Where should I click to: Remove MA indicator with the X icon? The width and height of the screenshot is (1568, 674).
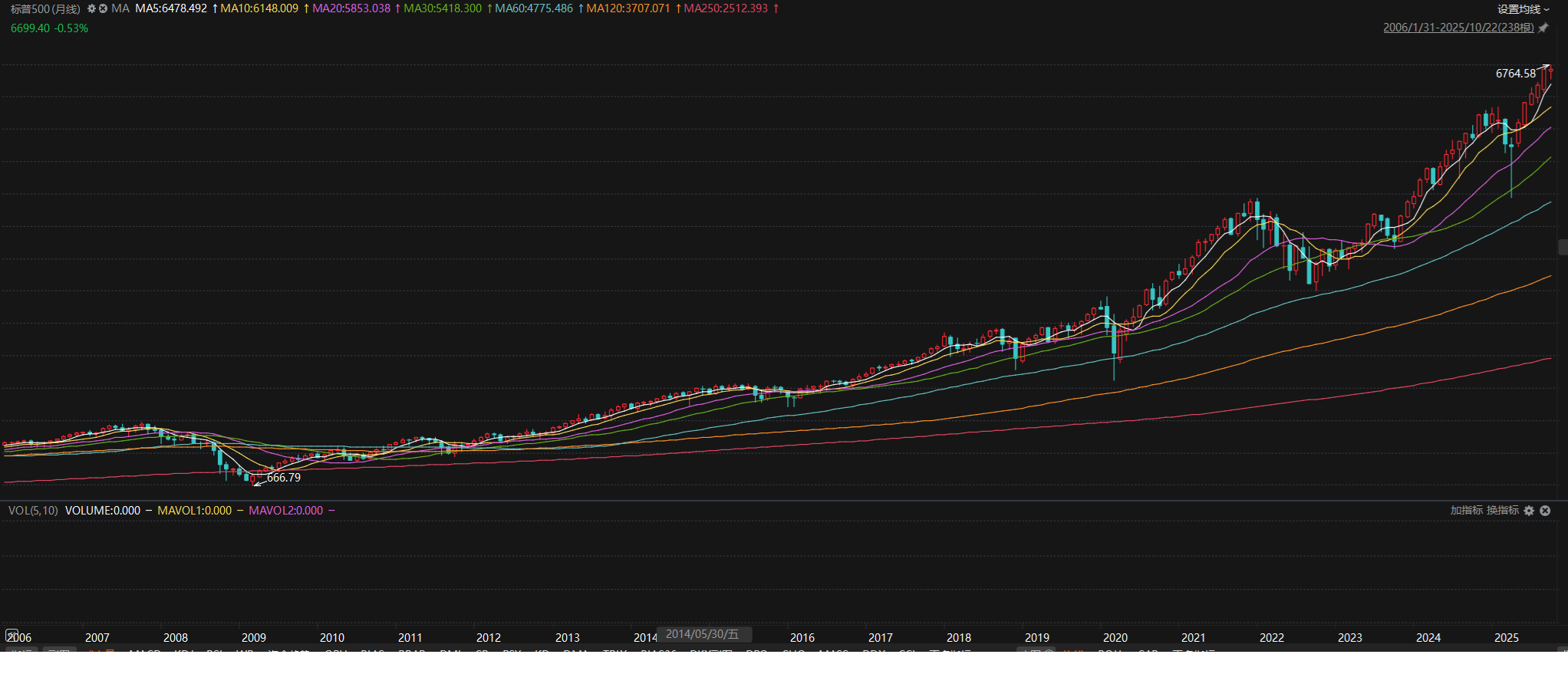[103, 8]
